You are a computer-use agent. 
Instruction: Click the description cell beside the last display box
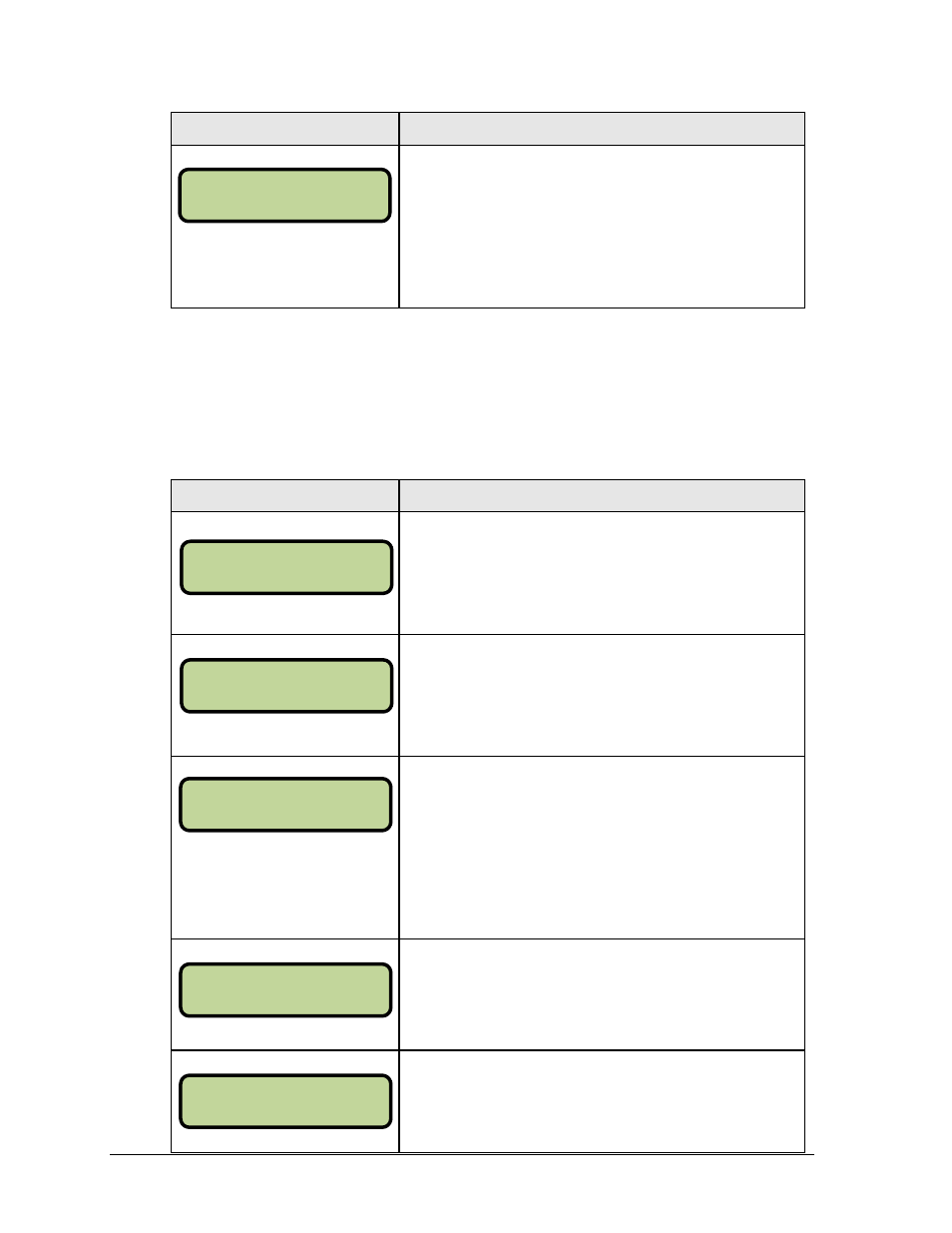pos(602,1101)
